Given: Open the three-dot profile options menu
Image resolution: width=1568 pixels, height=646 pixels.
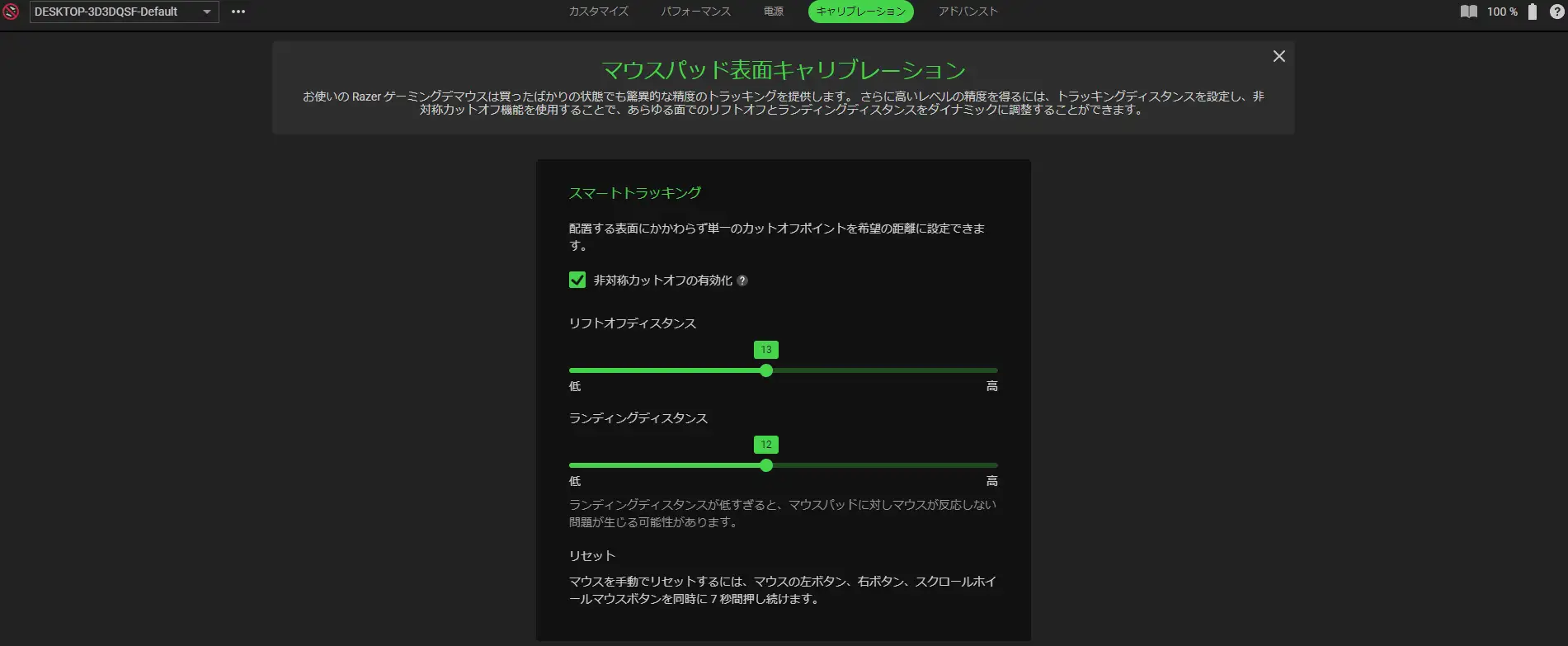Looking at the screenshot, I should (238, 12).
